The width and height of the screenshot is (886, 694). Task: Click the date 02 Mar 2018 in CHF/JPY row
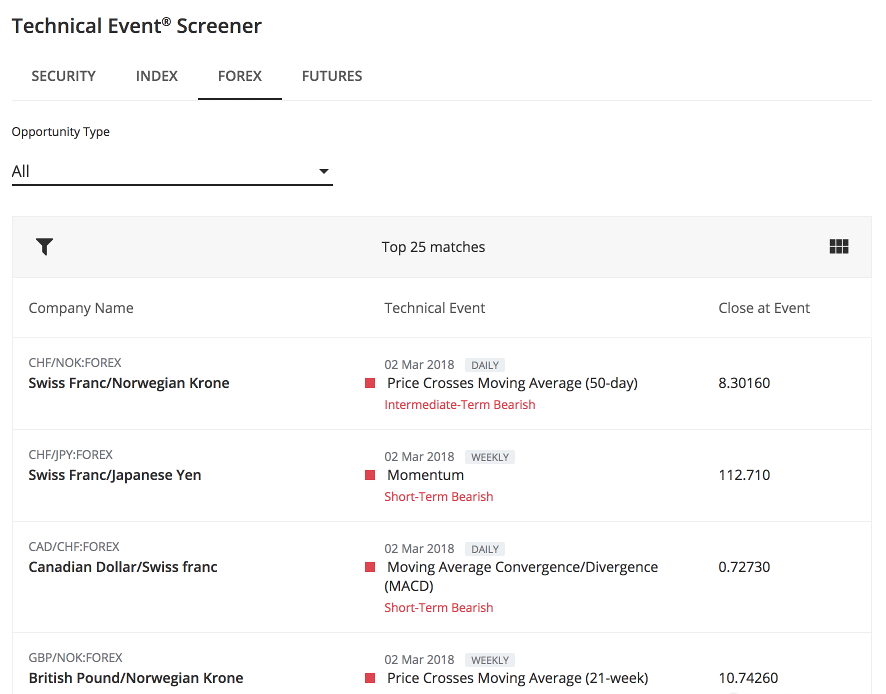pyautogui.click(x=419, y=457)
